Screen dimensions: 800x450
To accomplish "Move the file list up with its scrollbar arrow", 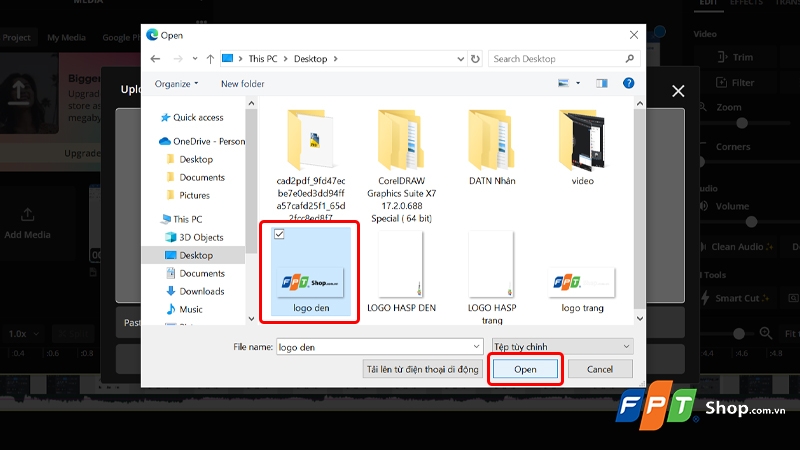I will [640, 104].
